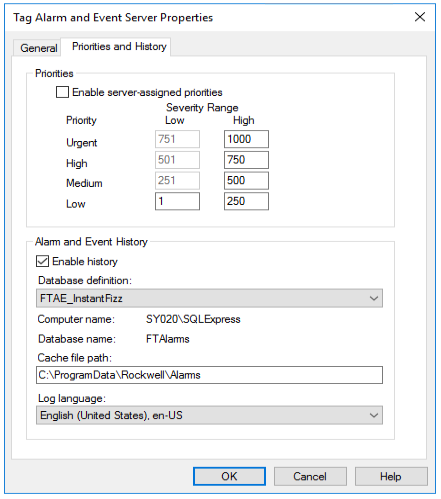Click the Severity Range heading

coord(202,108)
